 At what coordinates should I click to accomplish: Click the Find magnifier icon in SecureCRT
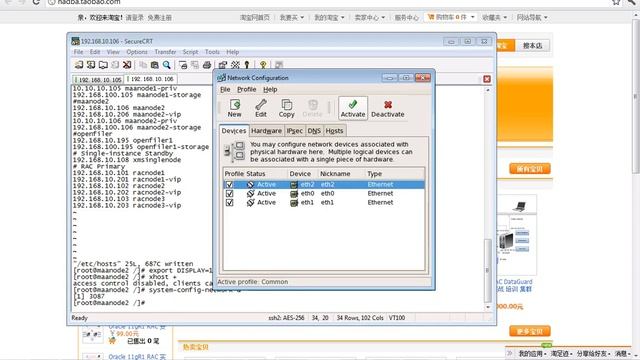tap(167, 64)
